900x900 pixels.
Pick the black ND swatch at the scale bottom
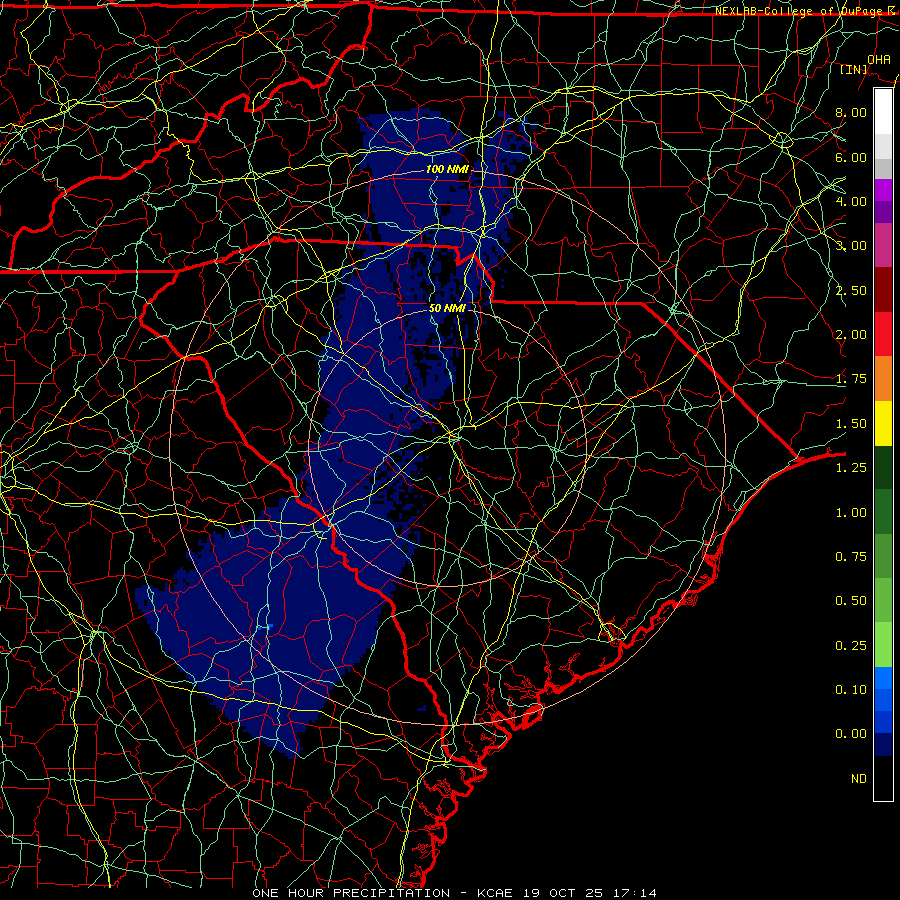pyautogui.click(x=883, y=778)
